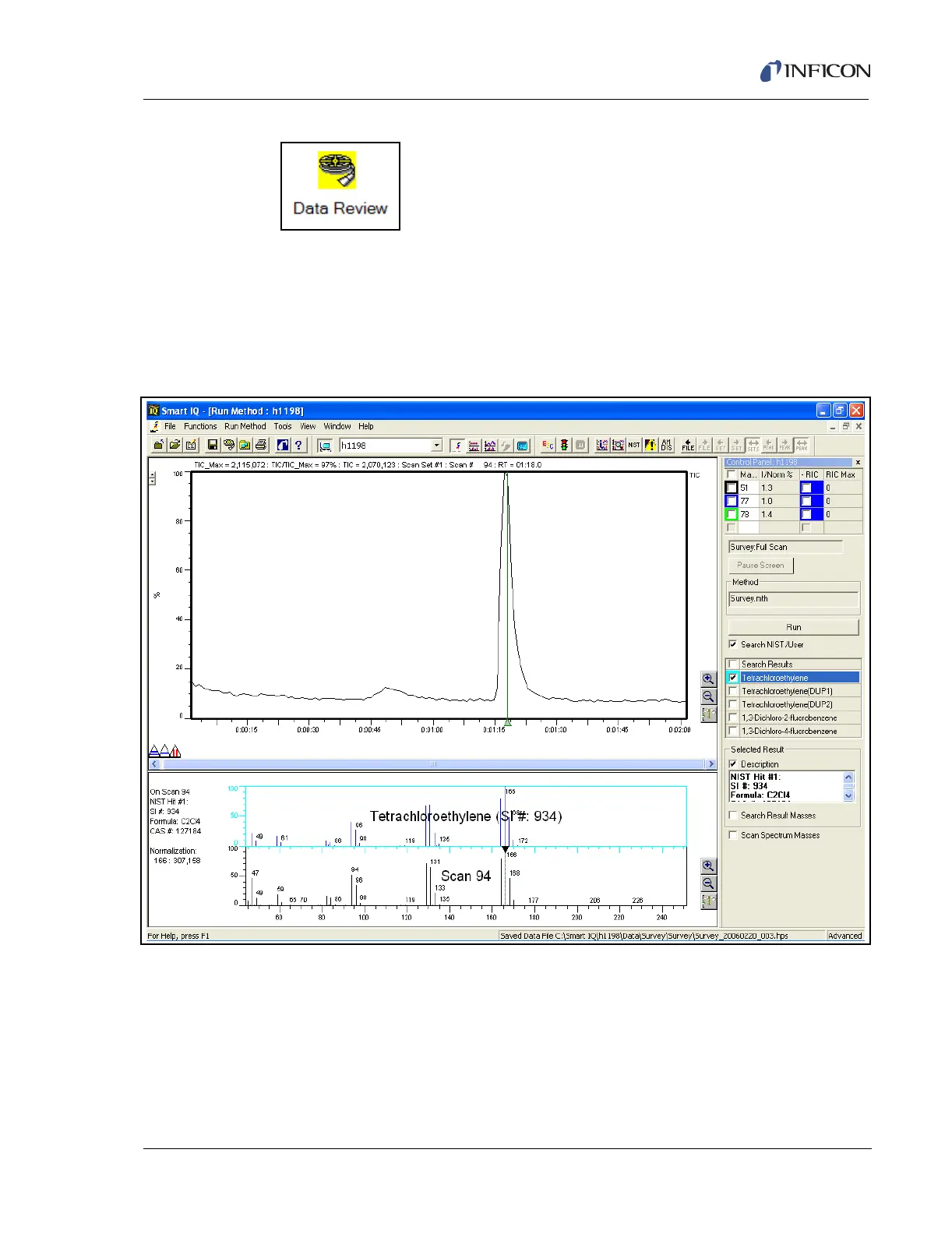The height and width of the screenshot is (1234, 952).
Task: Check the Tetrachloroethylene(DUP1) result
Action: [733, 691]
